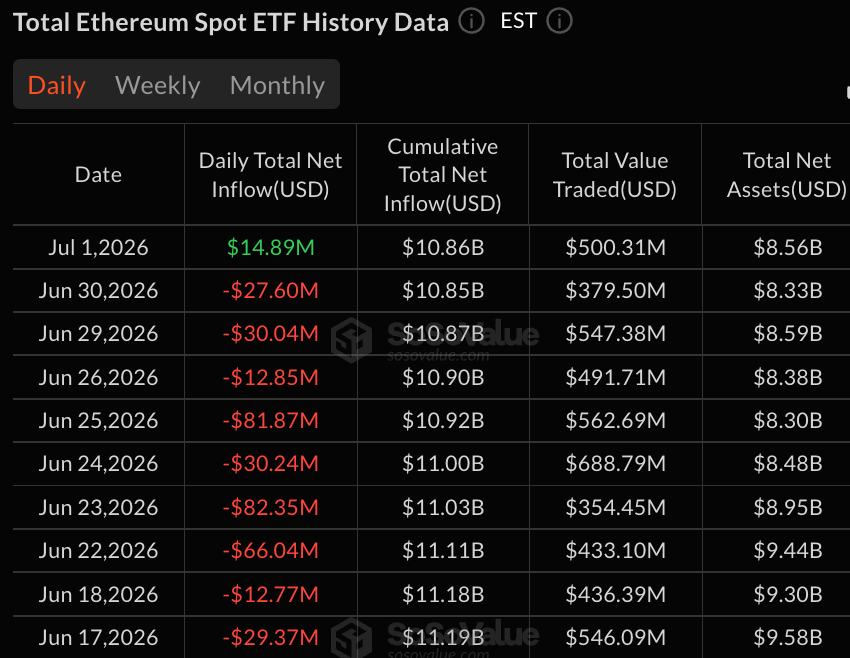This screenshot has width=850, height=658.
Task: Click the $10.86B cumulative inflow cell
Action: 443,248
